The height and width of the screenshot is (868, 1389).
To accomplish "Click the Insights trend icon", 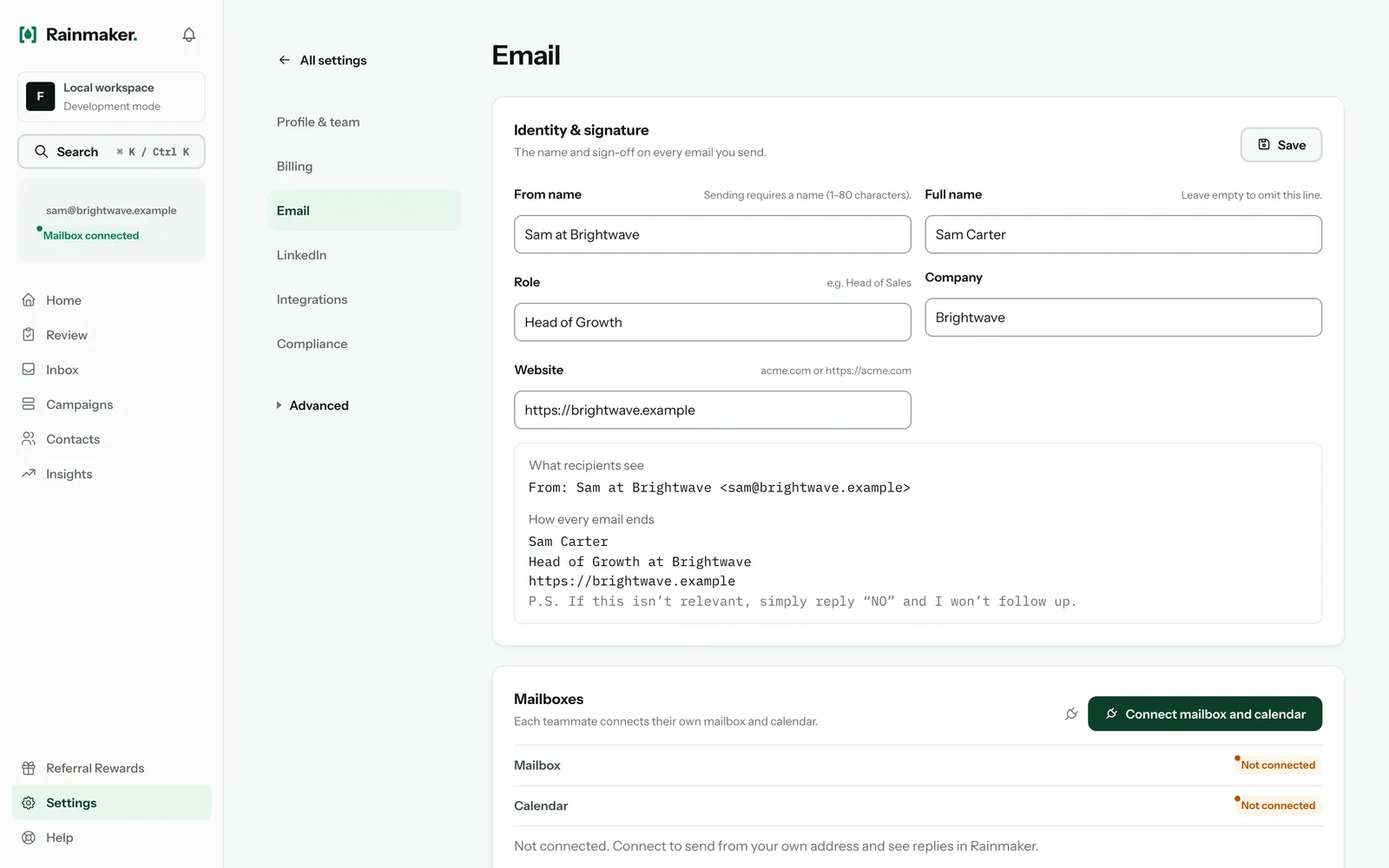I will pyautogui.click(x=29, y=473).
